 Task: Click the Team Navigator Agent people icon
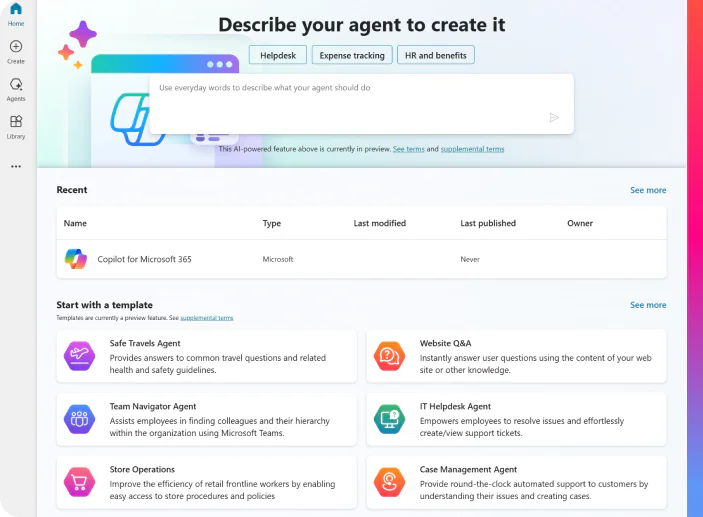pyautogui.click(x=79, y=419)
